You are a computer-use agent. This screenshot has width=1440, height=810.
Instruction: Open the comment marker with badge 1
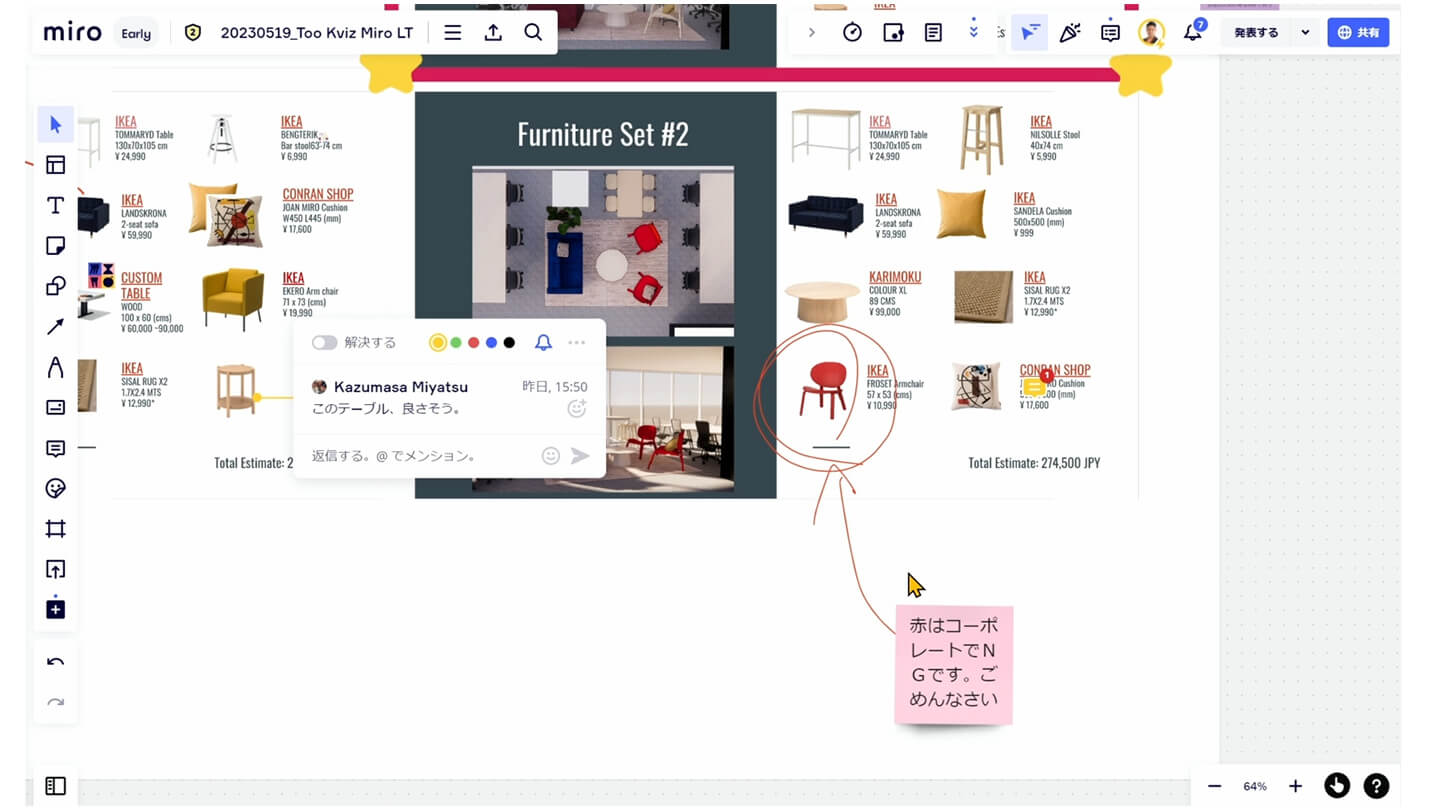(1035, 386)
